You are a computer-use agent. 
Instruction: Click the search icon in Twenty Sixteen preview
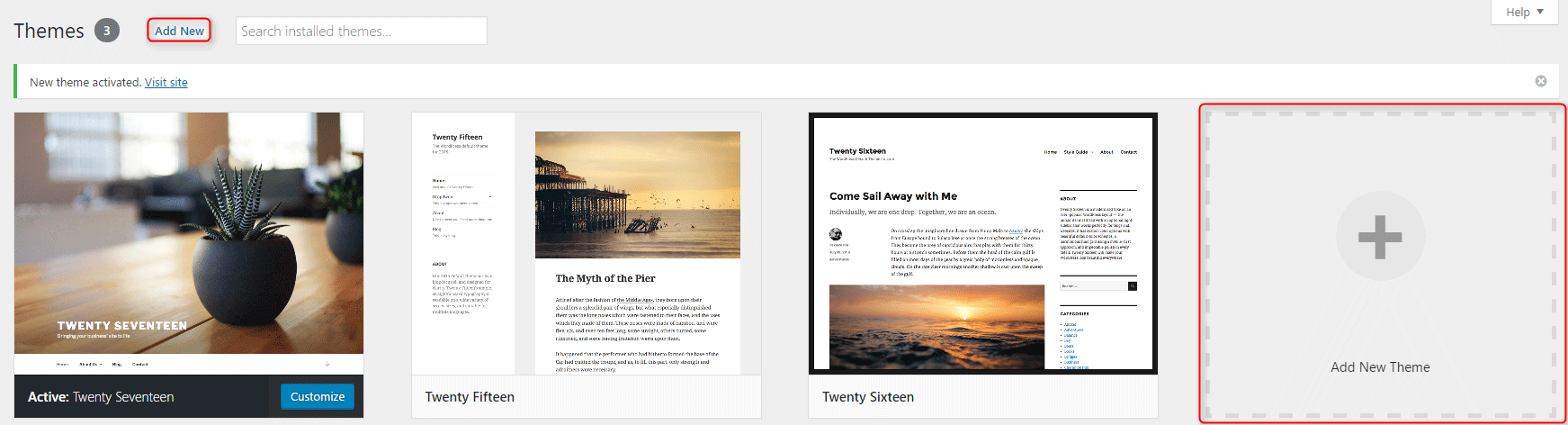tap(1132, 286)
